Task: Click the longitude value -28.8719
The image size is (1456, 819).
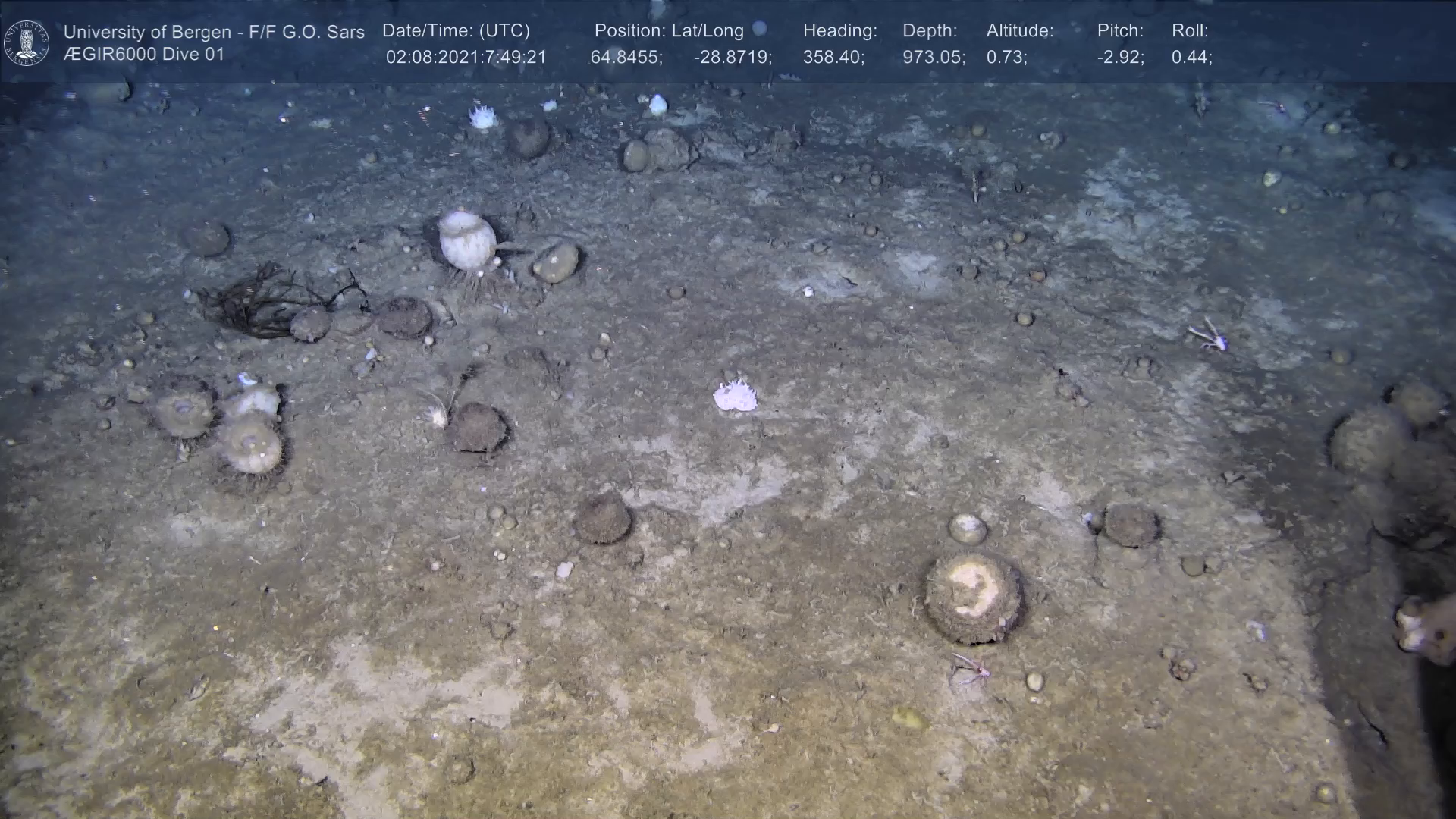Action: [732, 58]
